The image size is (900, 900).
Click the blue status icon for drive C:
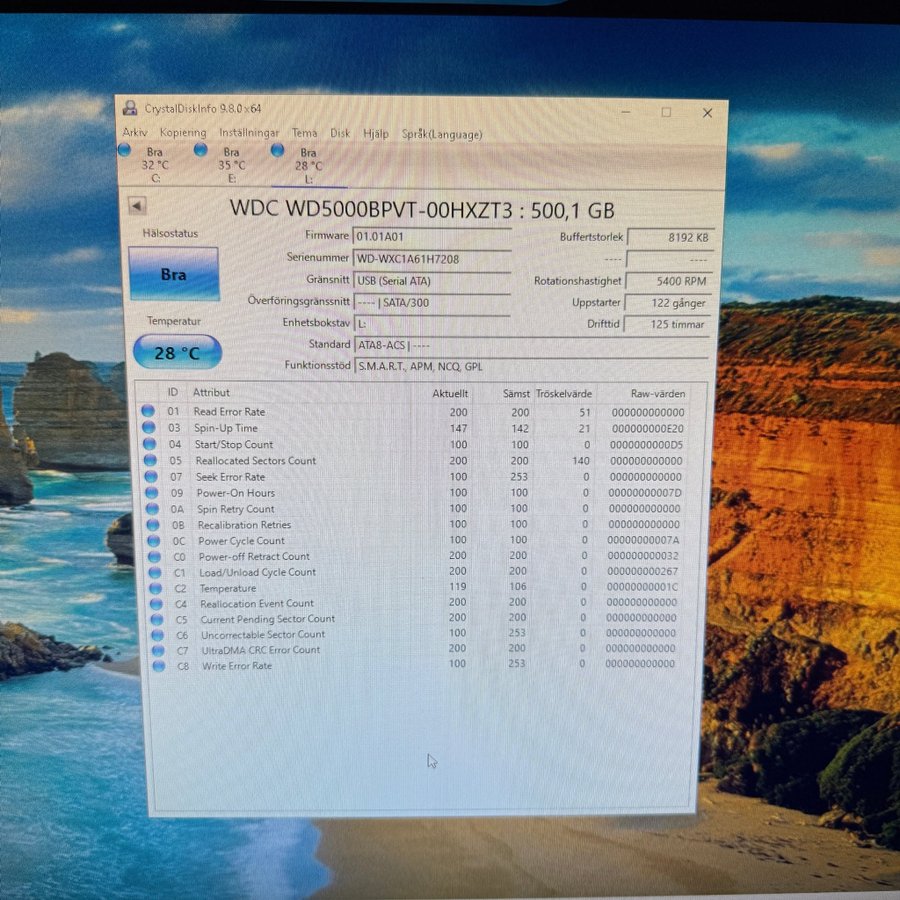(125, 150)
